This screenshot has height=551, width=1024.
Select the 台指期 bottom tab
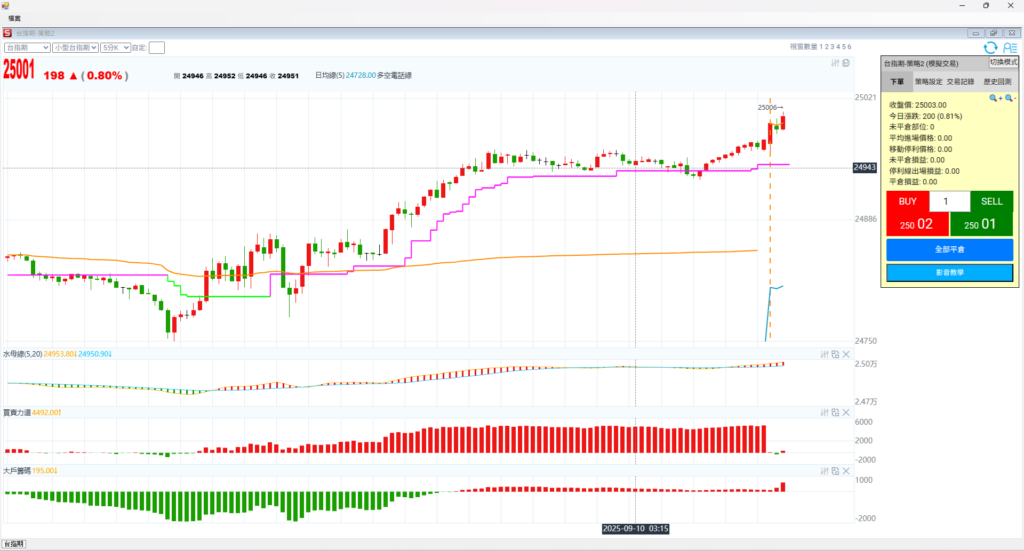point(14,544)
